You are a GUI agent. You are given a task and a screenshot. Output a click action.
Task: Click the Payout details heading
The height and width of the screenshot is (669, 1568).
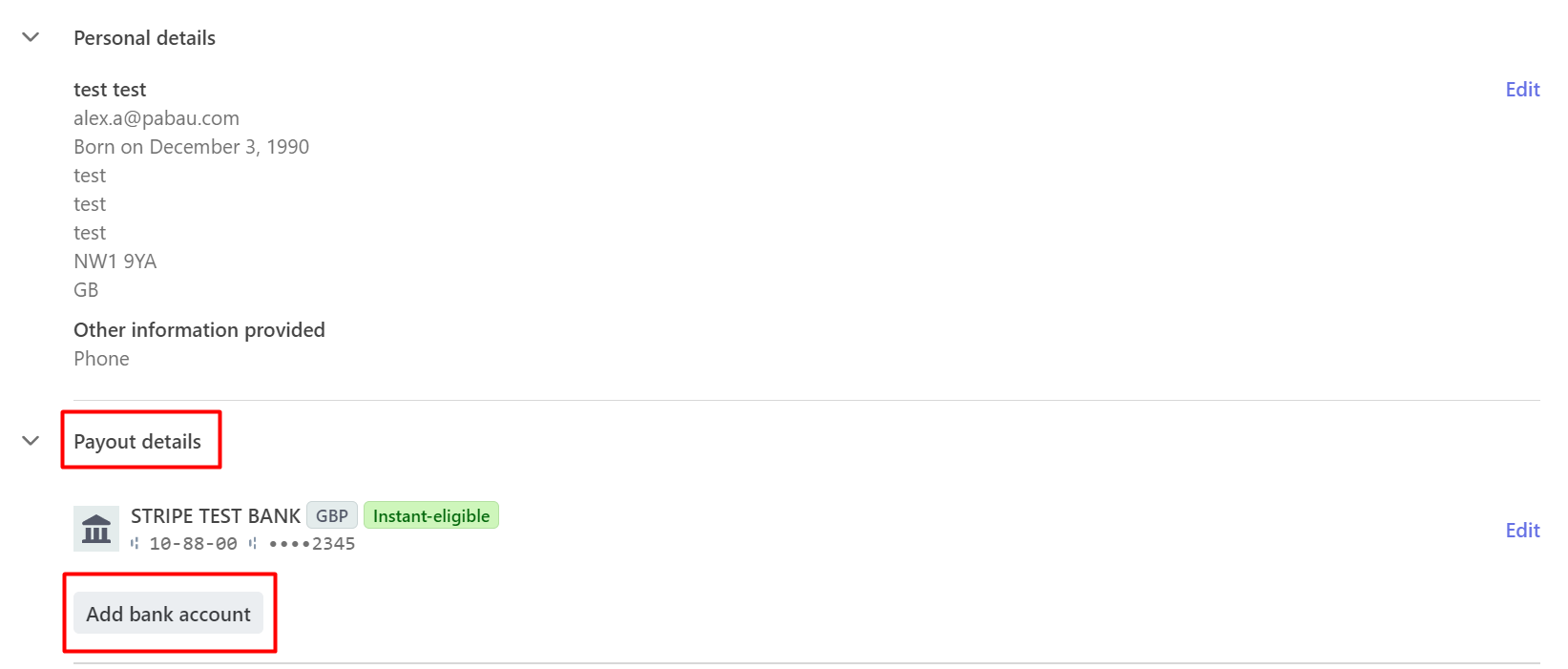pos(137,442)
